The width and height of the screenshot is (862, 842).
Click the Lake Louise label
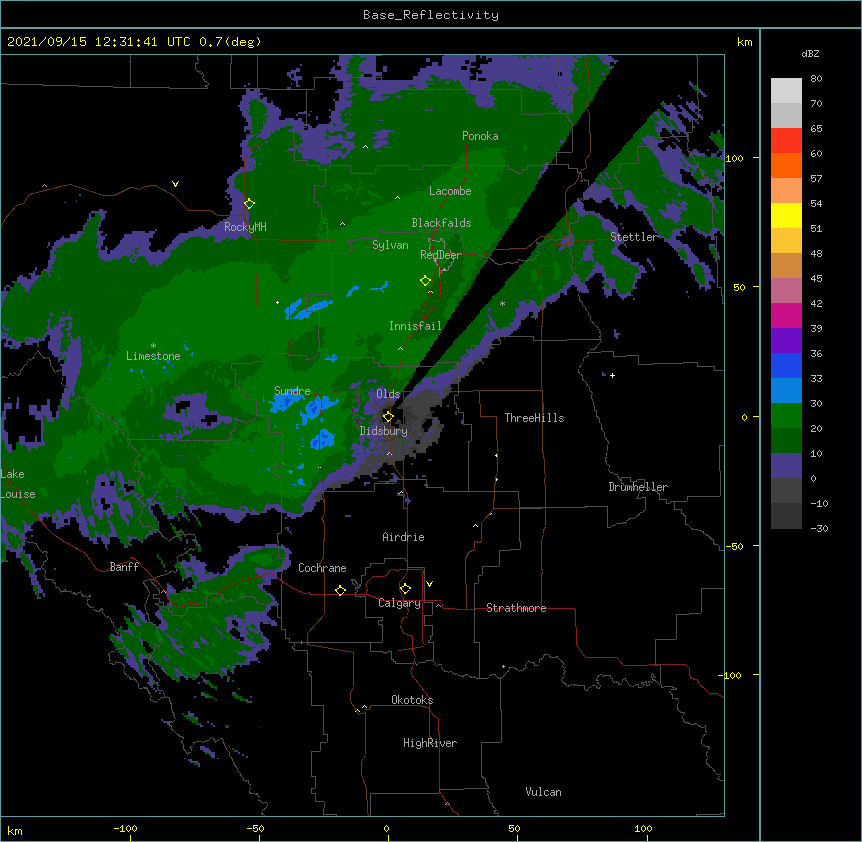tap(18, 484)
